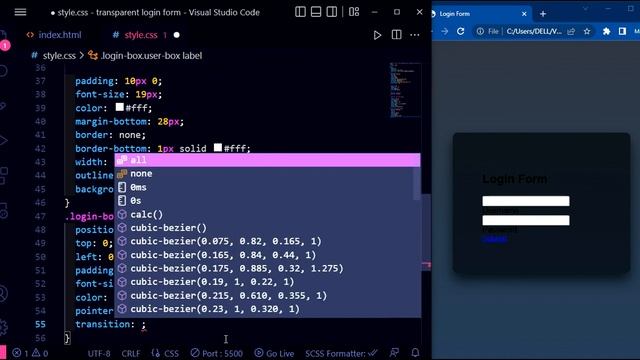Open browser Extensions puzzle icon
This screenshot has height=360, width=640.
tap(607, 31)
